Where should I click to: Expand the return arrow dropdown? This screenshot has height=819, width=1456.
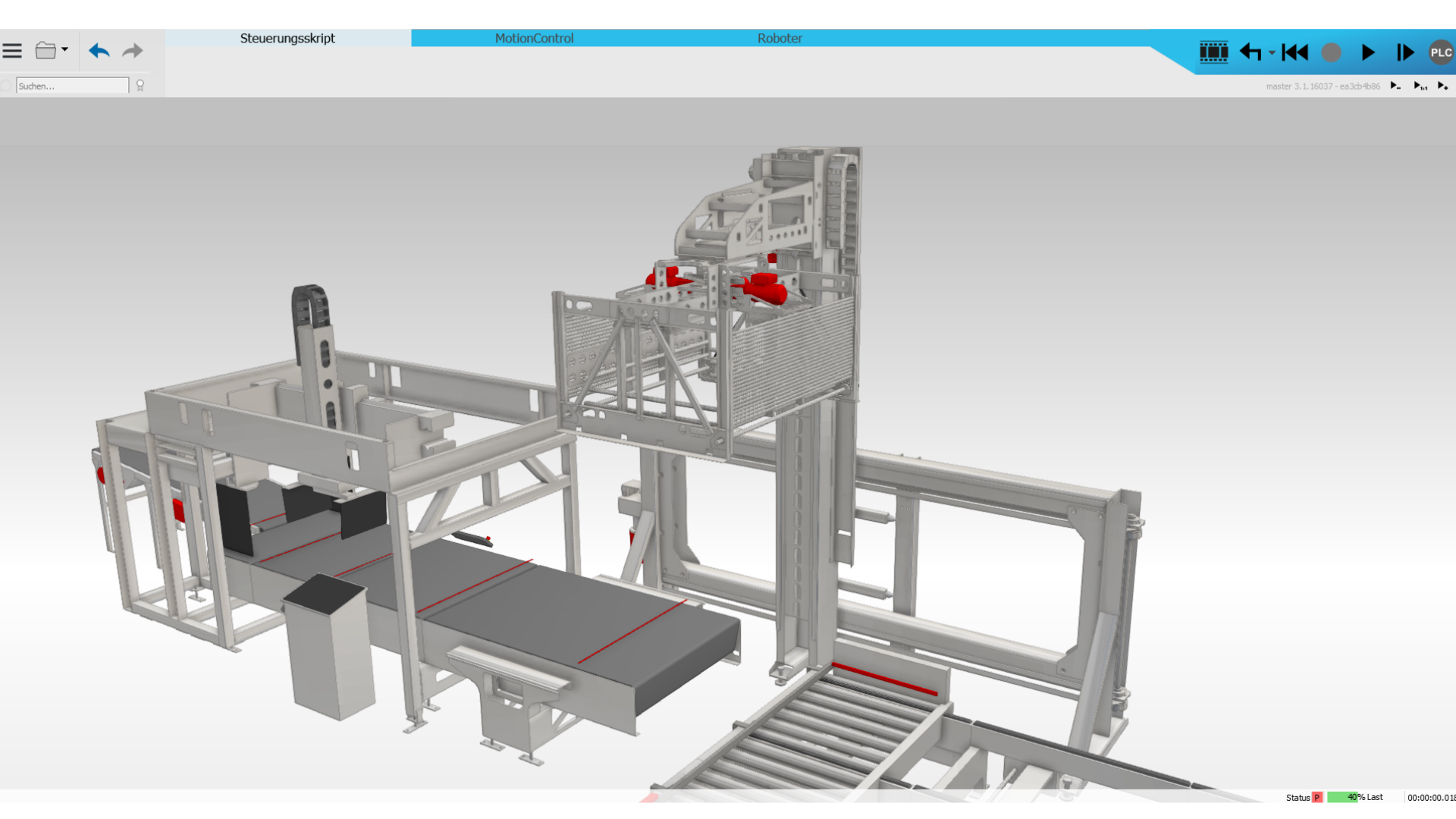click(1272, 53)
